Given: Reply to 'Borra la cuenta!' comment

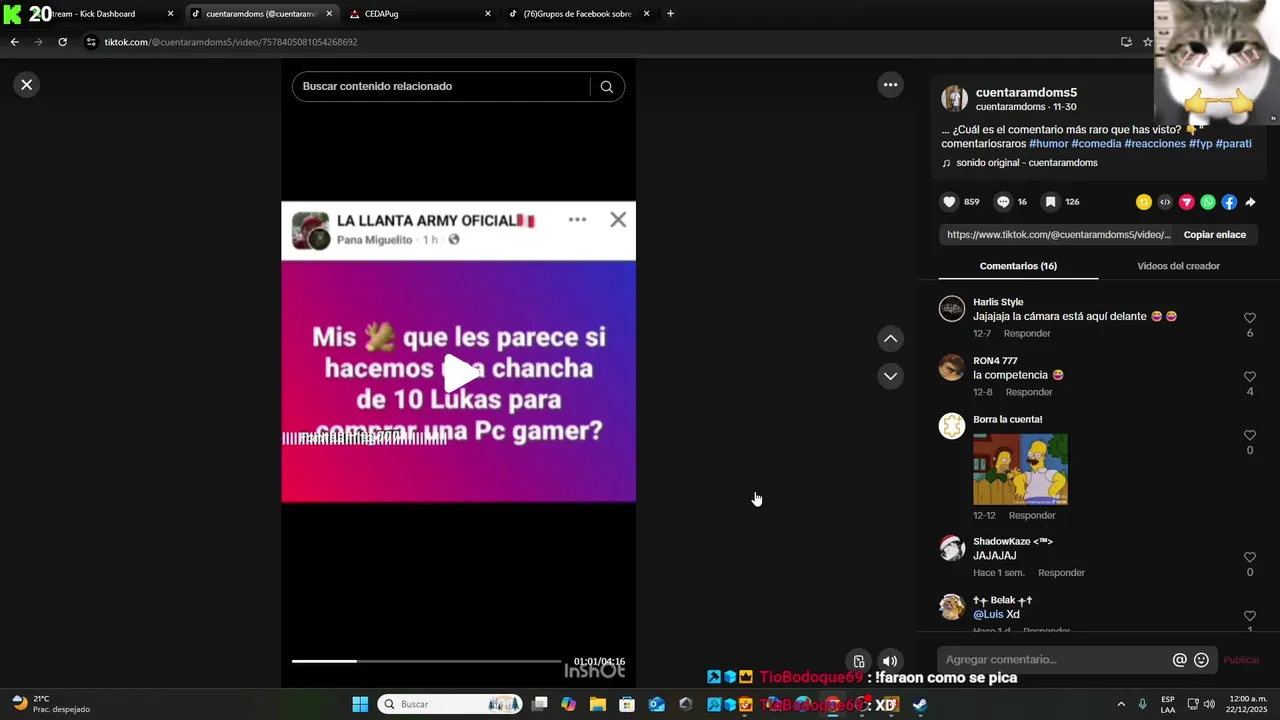Looking at the screenshot, I should click(1032, 516).
